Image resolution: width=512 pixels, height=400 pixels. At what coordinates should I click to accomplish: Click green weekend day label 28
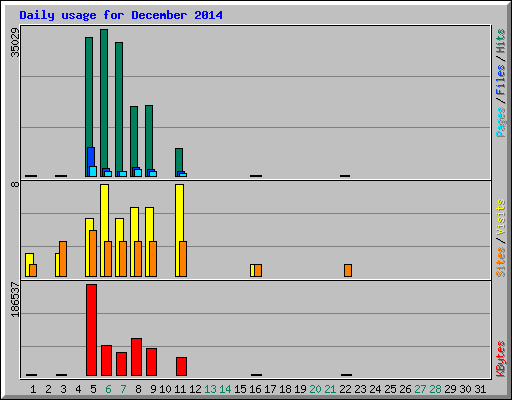click(x=435, y=389)
